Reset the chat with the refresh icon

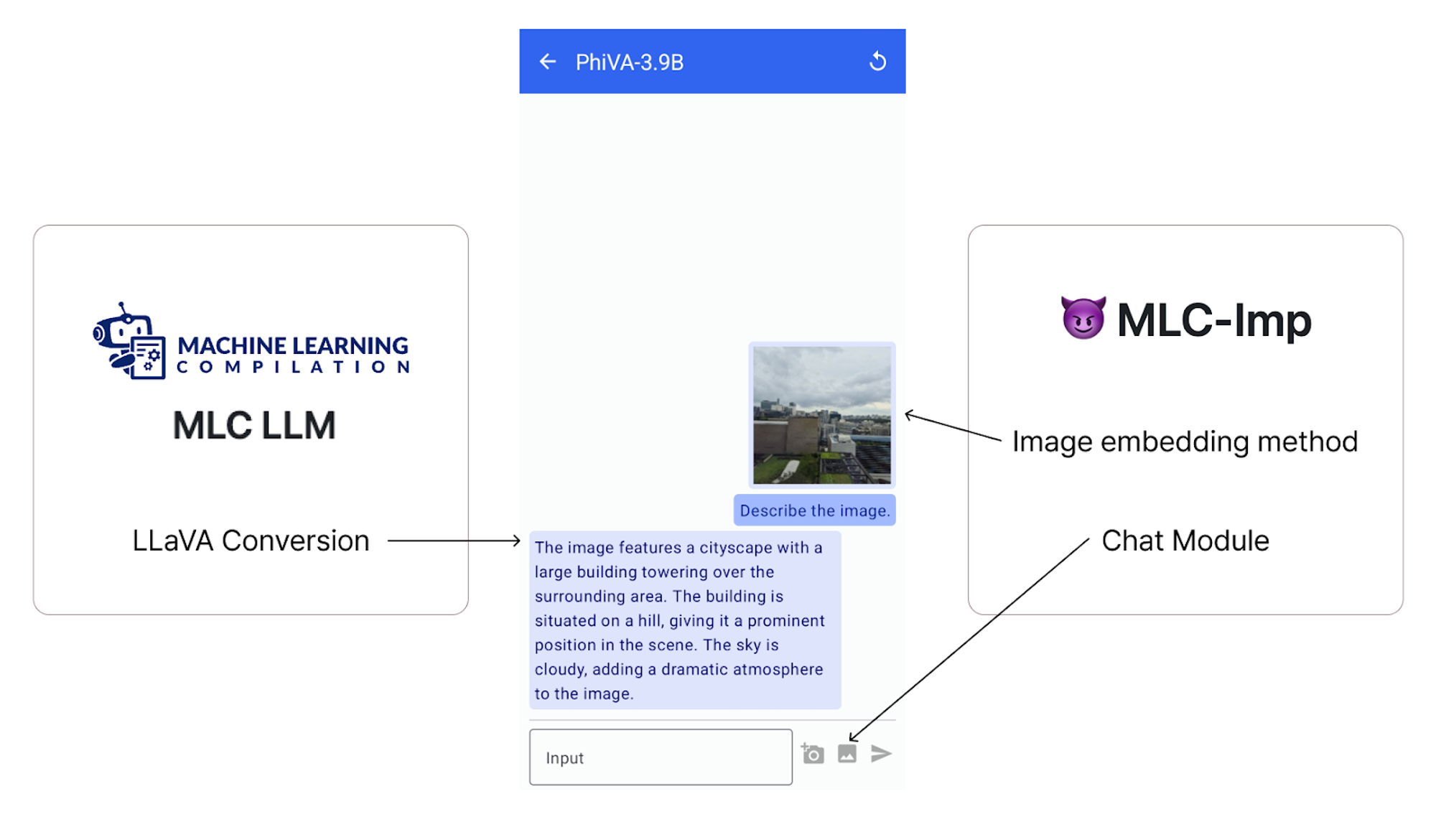(x=877, y=62)
